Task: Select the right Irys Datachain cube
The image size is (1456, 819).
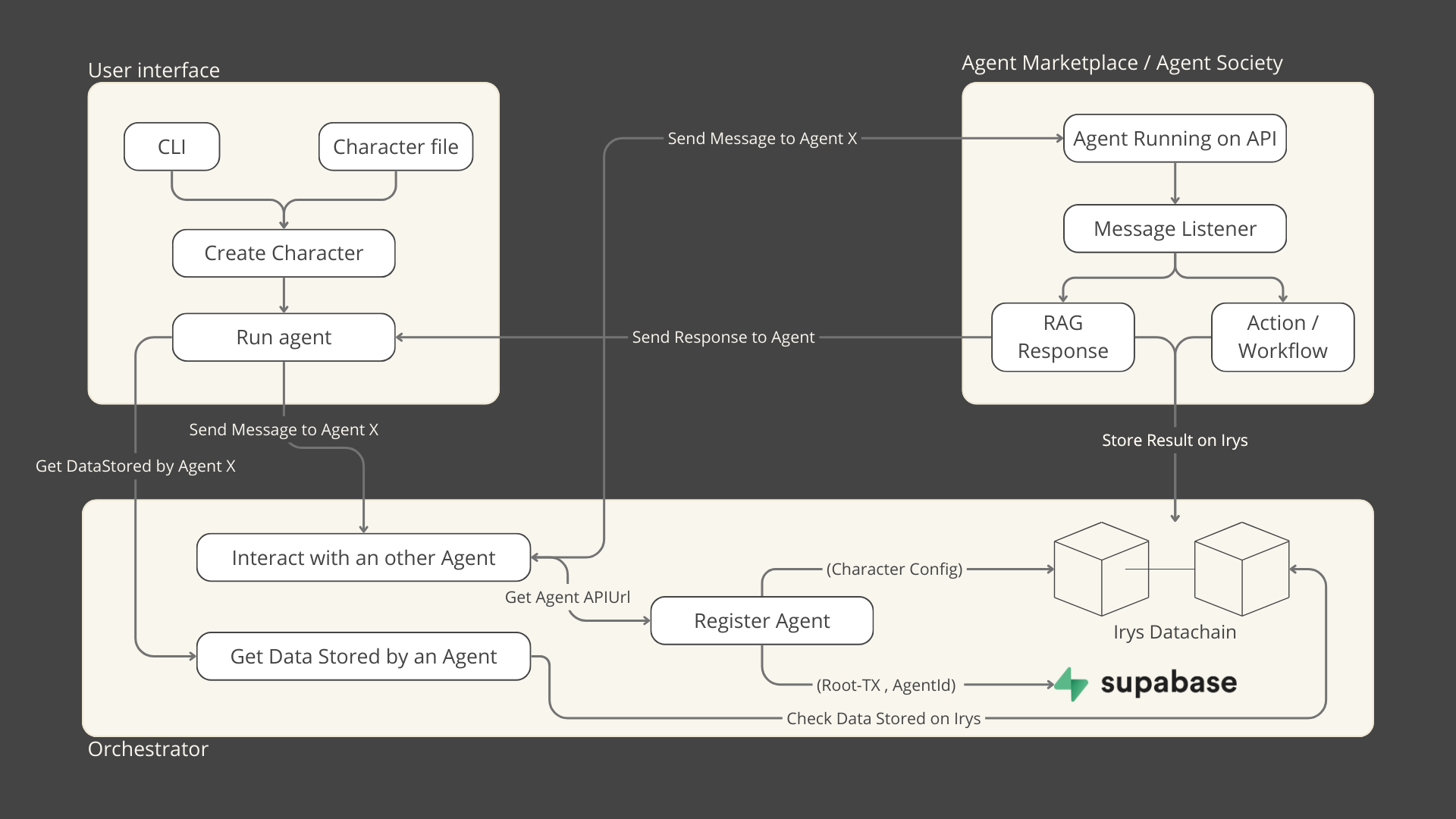Action: [x=1242, y=569]
